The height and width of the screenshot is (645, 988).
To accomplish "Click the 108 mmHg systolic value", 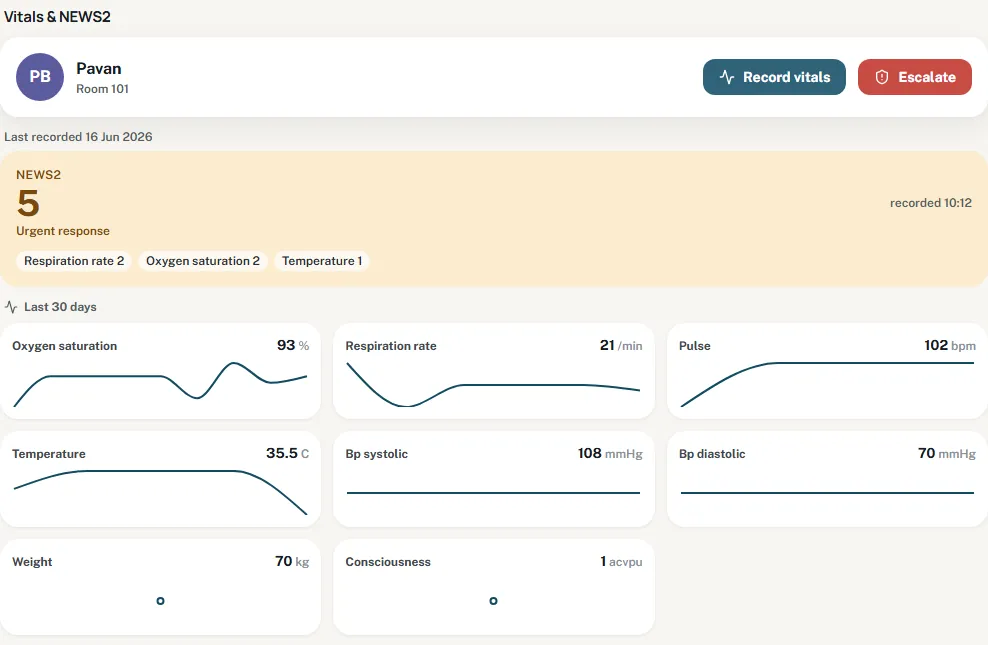I will pos(610,453).
